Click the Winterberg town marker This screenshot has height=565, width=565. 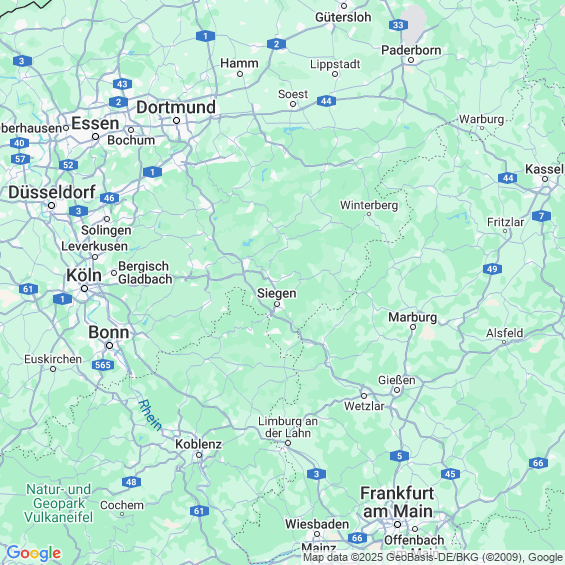[x=369, y=214]
